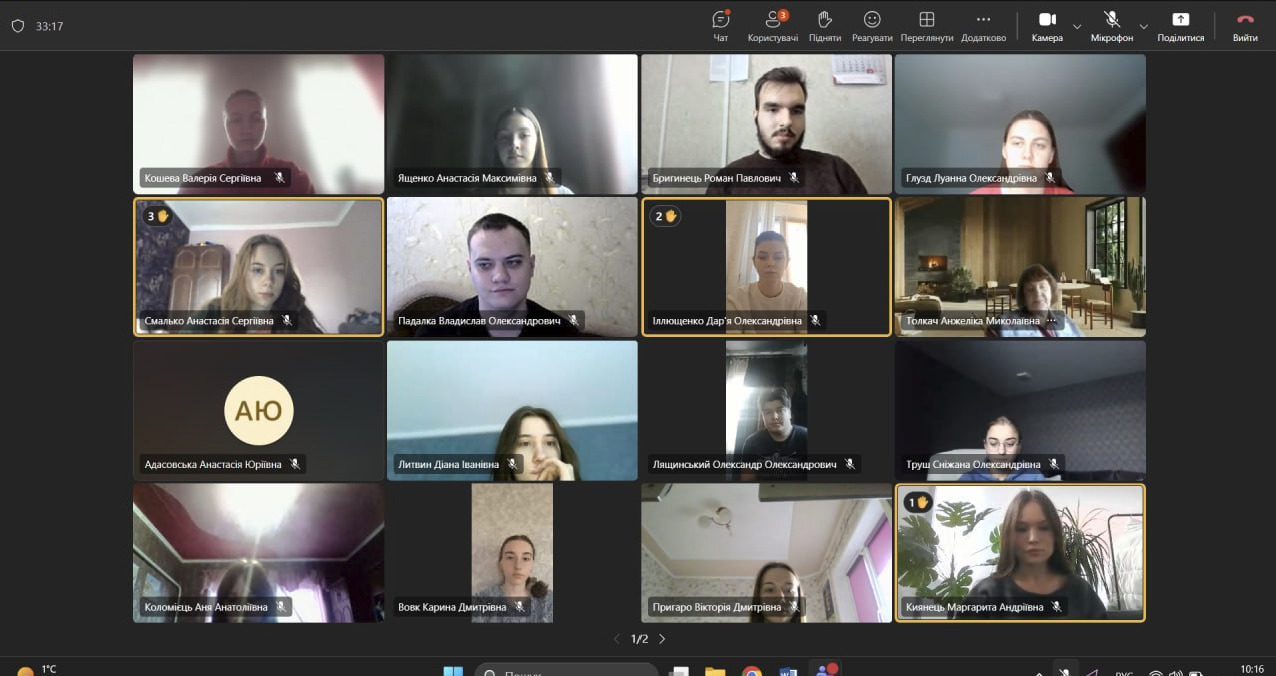Viewport: 1276px width, 676px height.
Task: Click the shield security icon near timer
Action: point(17,26)
